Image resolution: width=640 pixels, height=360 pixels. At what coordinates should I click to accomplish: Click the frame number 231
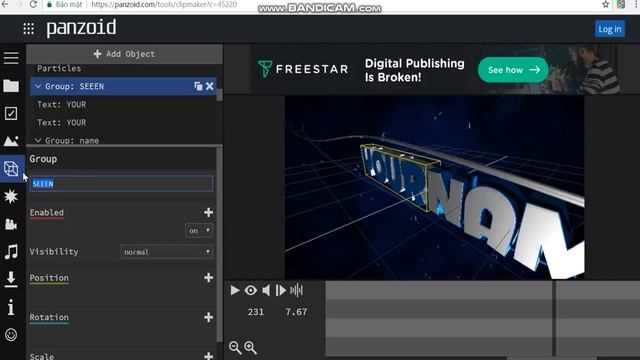point(256,312)
